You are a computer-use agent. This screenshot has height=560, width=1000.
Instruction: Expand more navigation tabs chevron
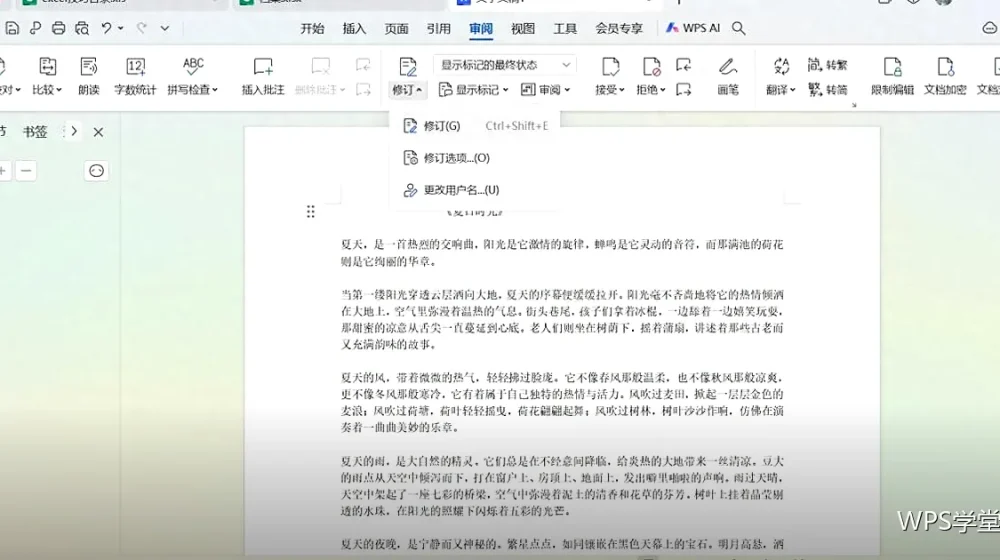(x=74, y=131)
